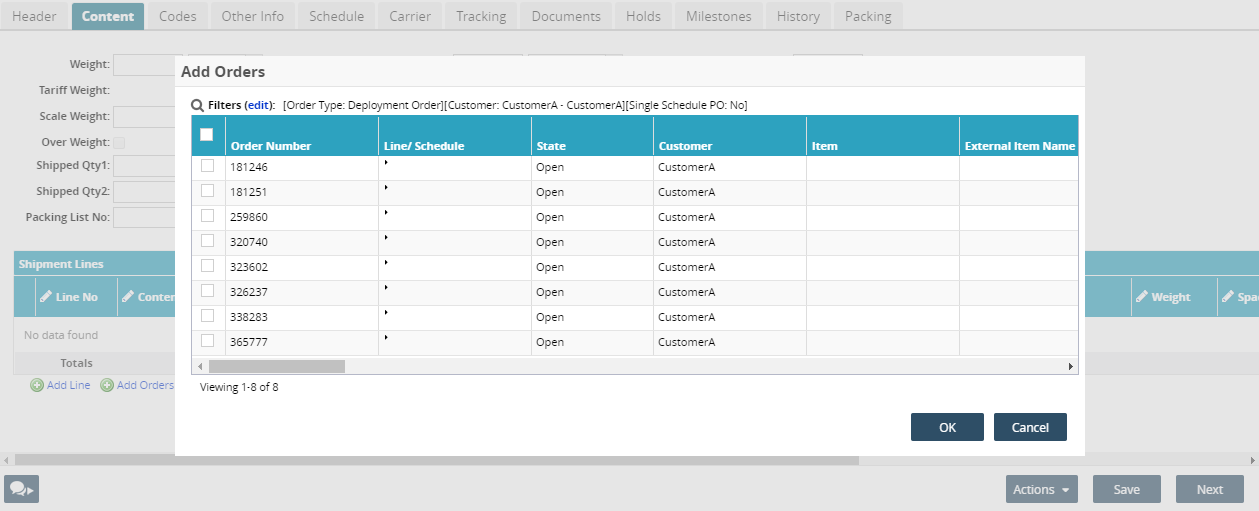Expand line/schedule for order 326237

tap(386, 287)
